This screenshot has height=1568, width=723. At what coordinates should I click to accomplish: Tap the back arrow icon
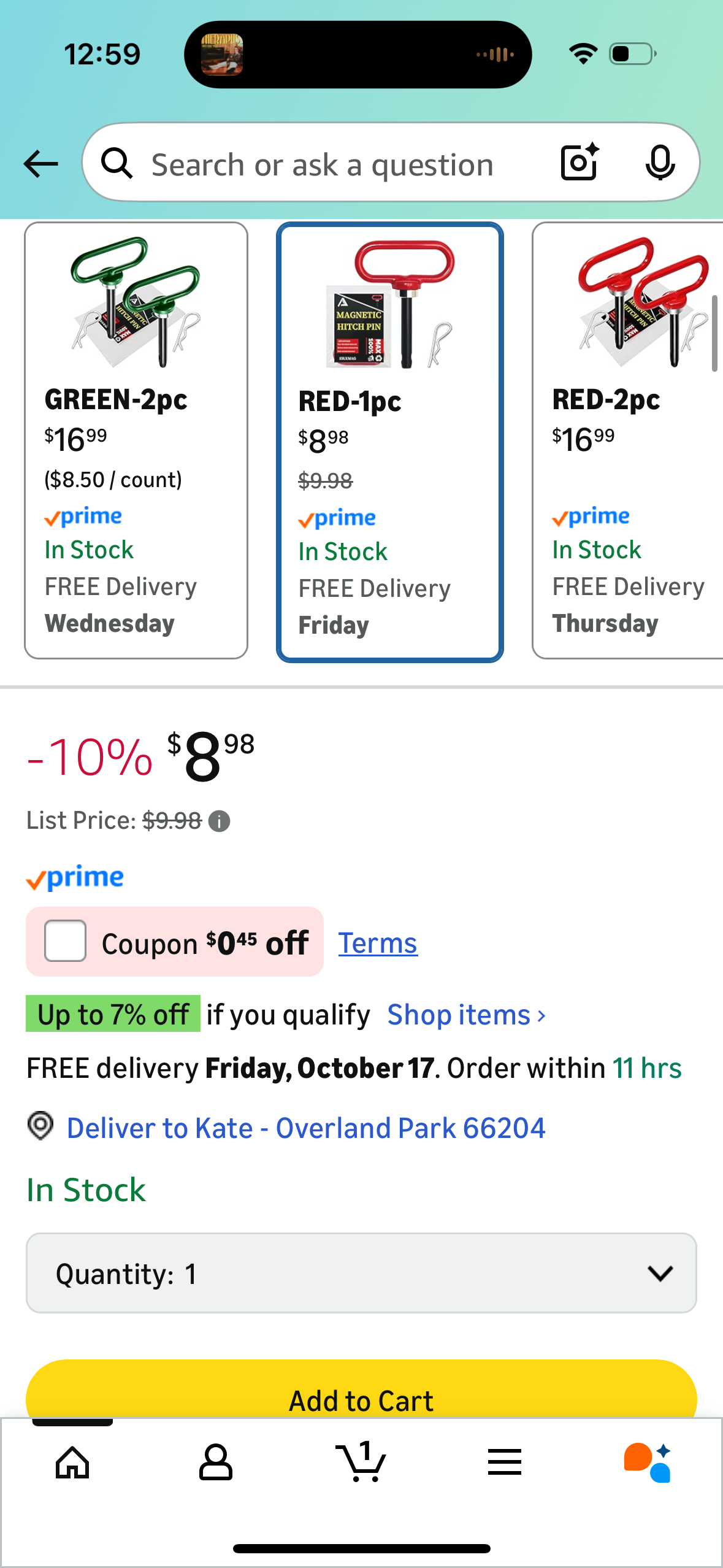click(x=40, y=164)
